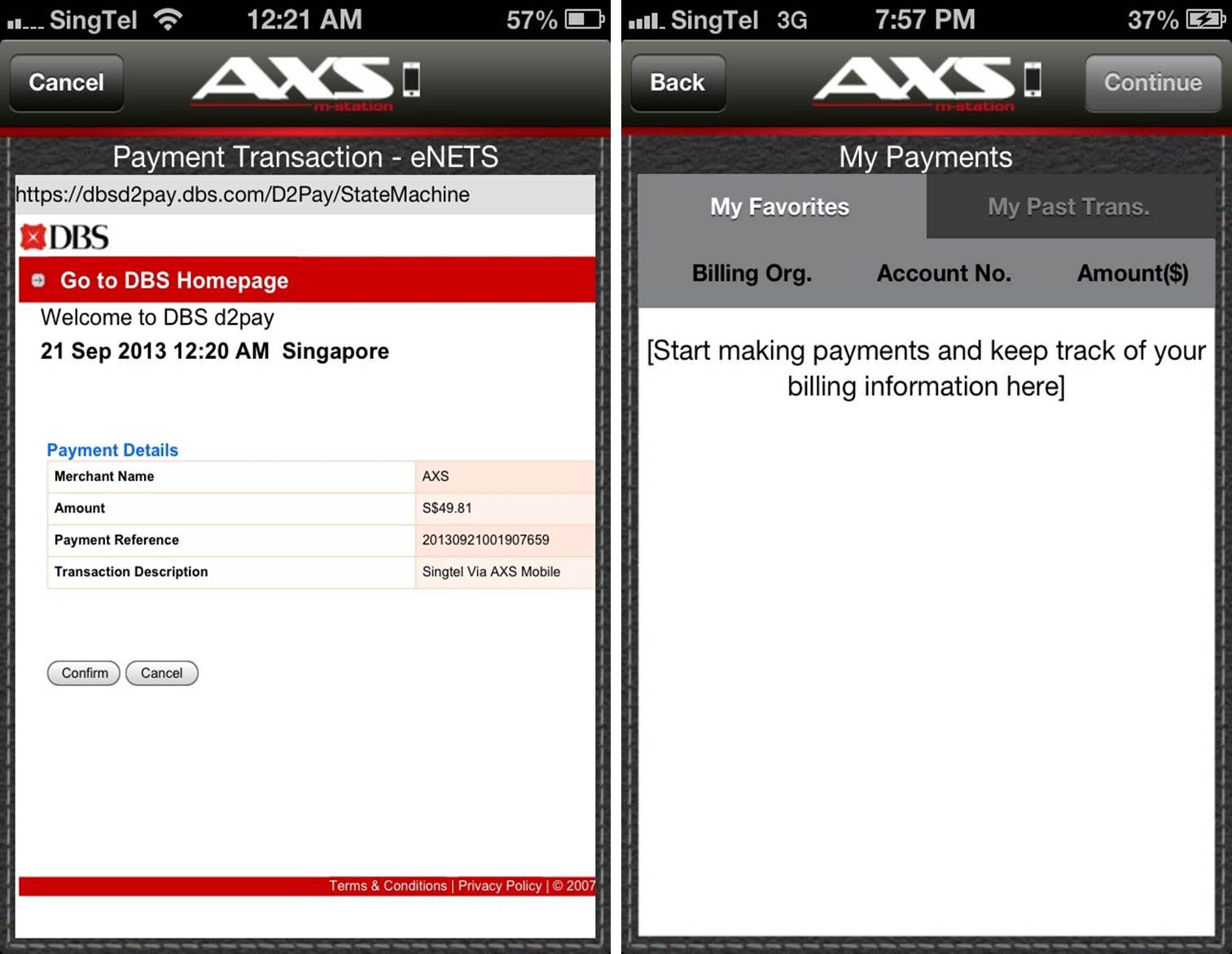The image size is (1232, 954).
Task: Tap the AXS m-station logo on left screen
Action: tap(305, 83)
